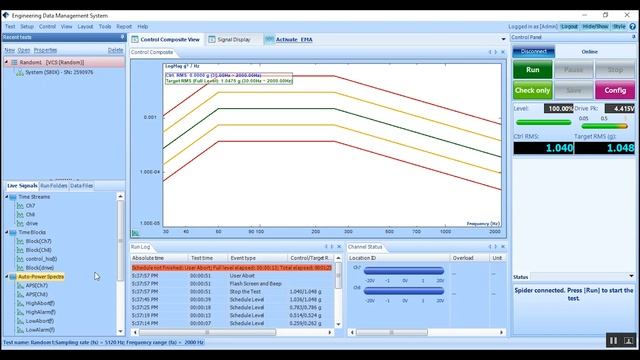
Task: Open the Style option in top bar
Action: pos(619,27)
